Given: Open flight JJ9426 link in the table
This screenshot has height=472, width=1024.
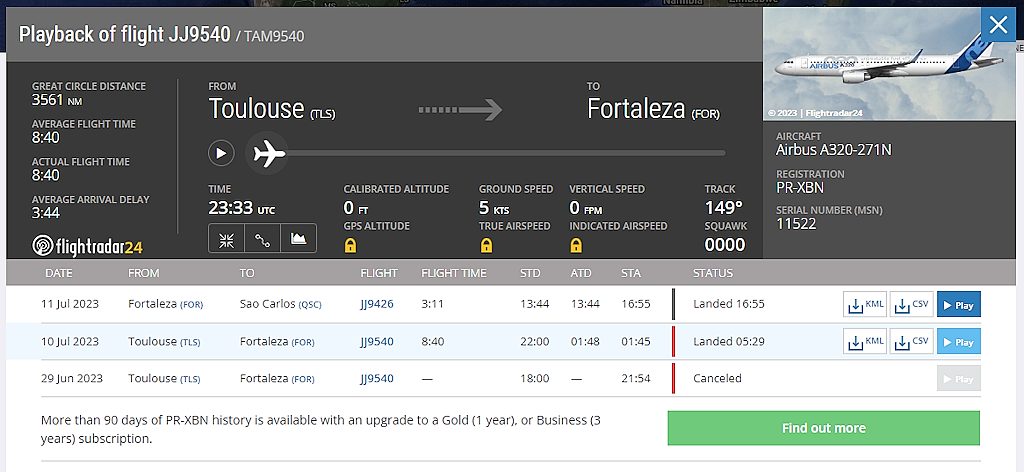Looking at the screenshot, I should [376, 304].
